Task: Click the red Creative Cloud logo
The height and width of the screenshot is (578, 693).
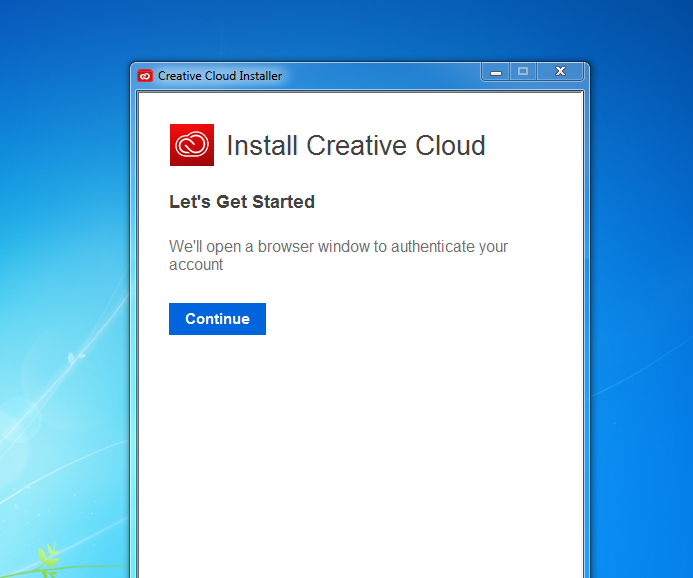Action: [192, 145]
